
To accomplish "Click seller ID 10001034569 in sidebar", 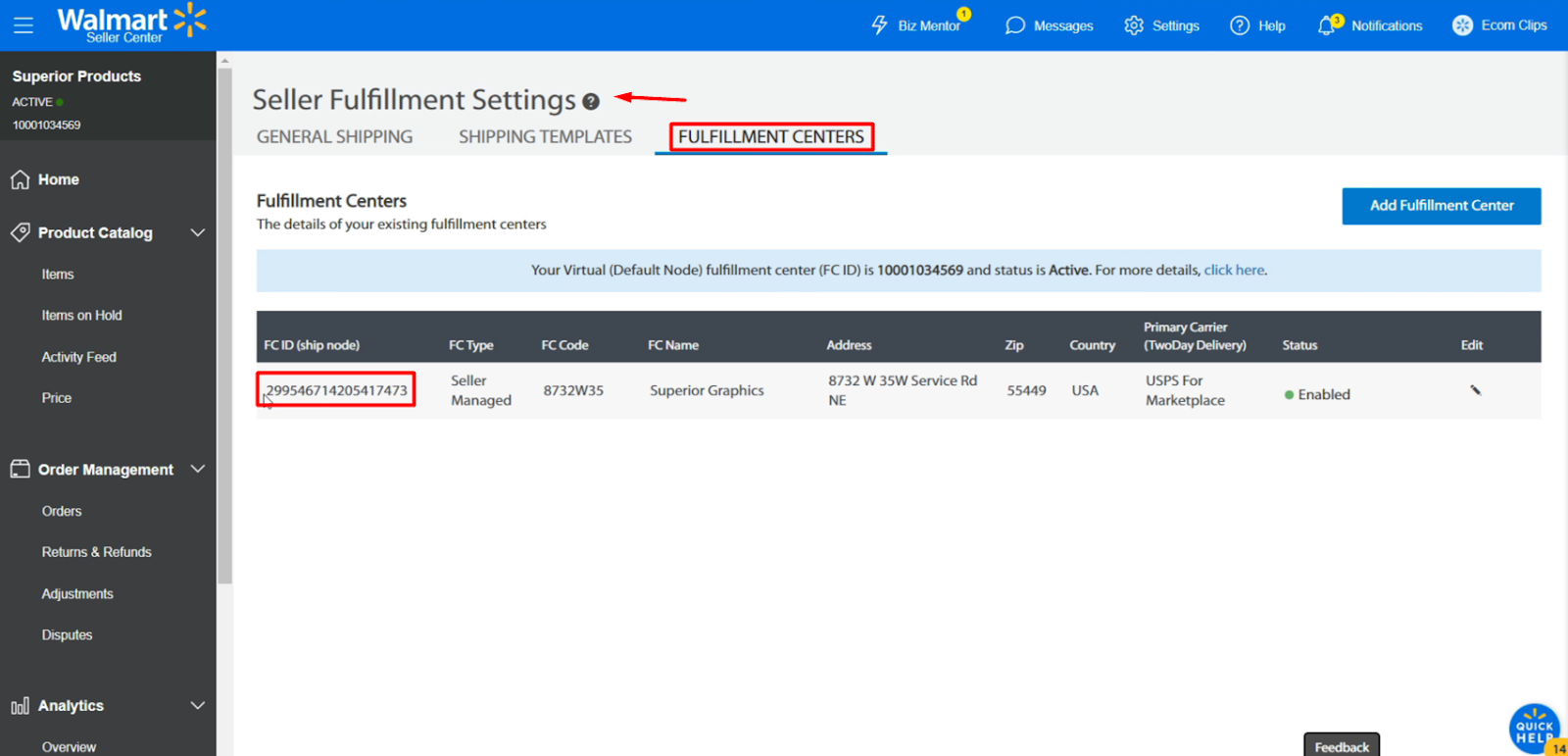I will [46, 125].
